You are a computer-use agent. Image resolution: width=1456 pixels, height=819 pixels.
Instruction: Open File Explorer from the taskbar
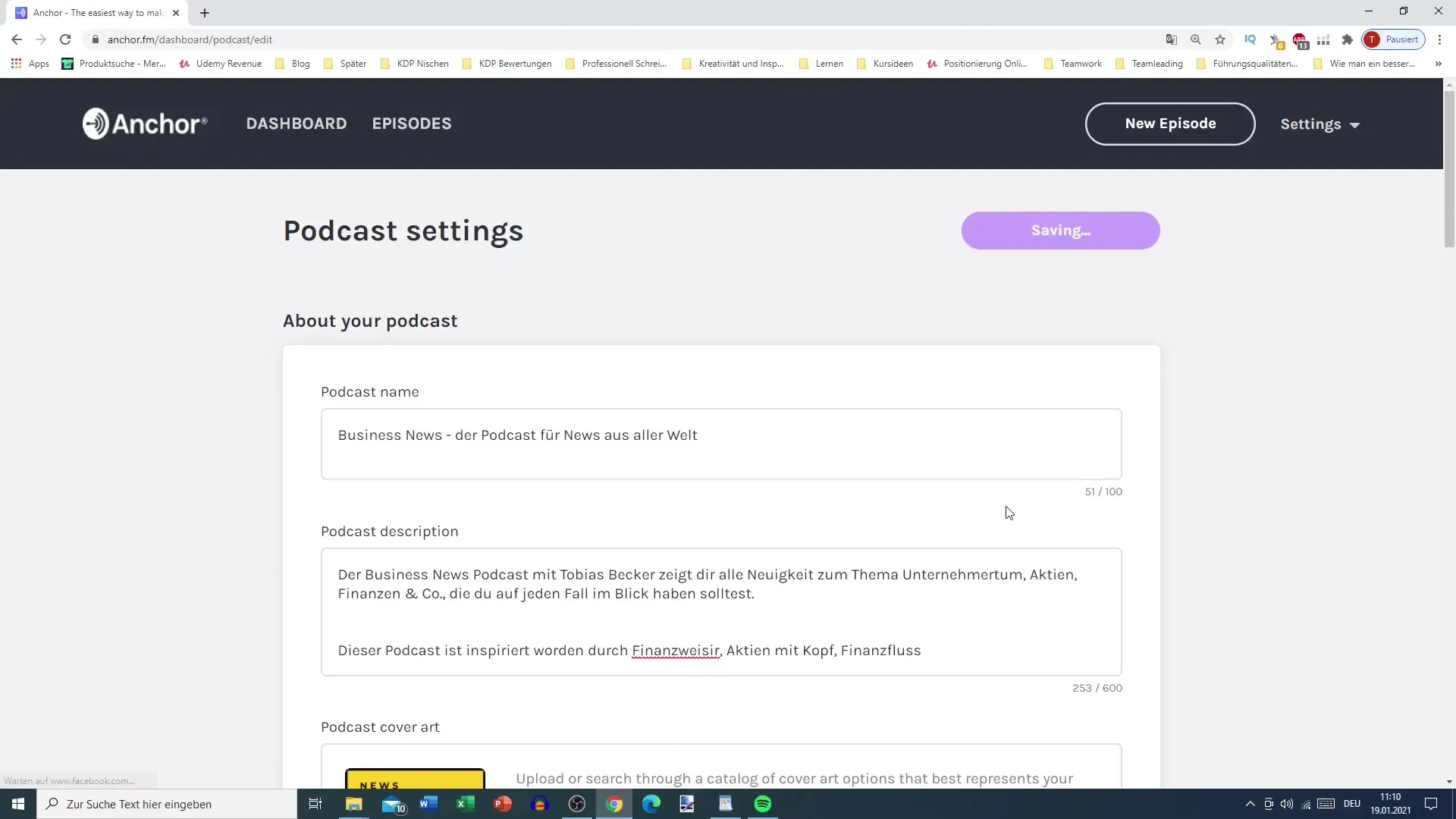tap(354, 804)
